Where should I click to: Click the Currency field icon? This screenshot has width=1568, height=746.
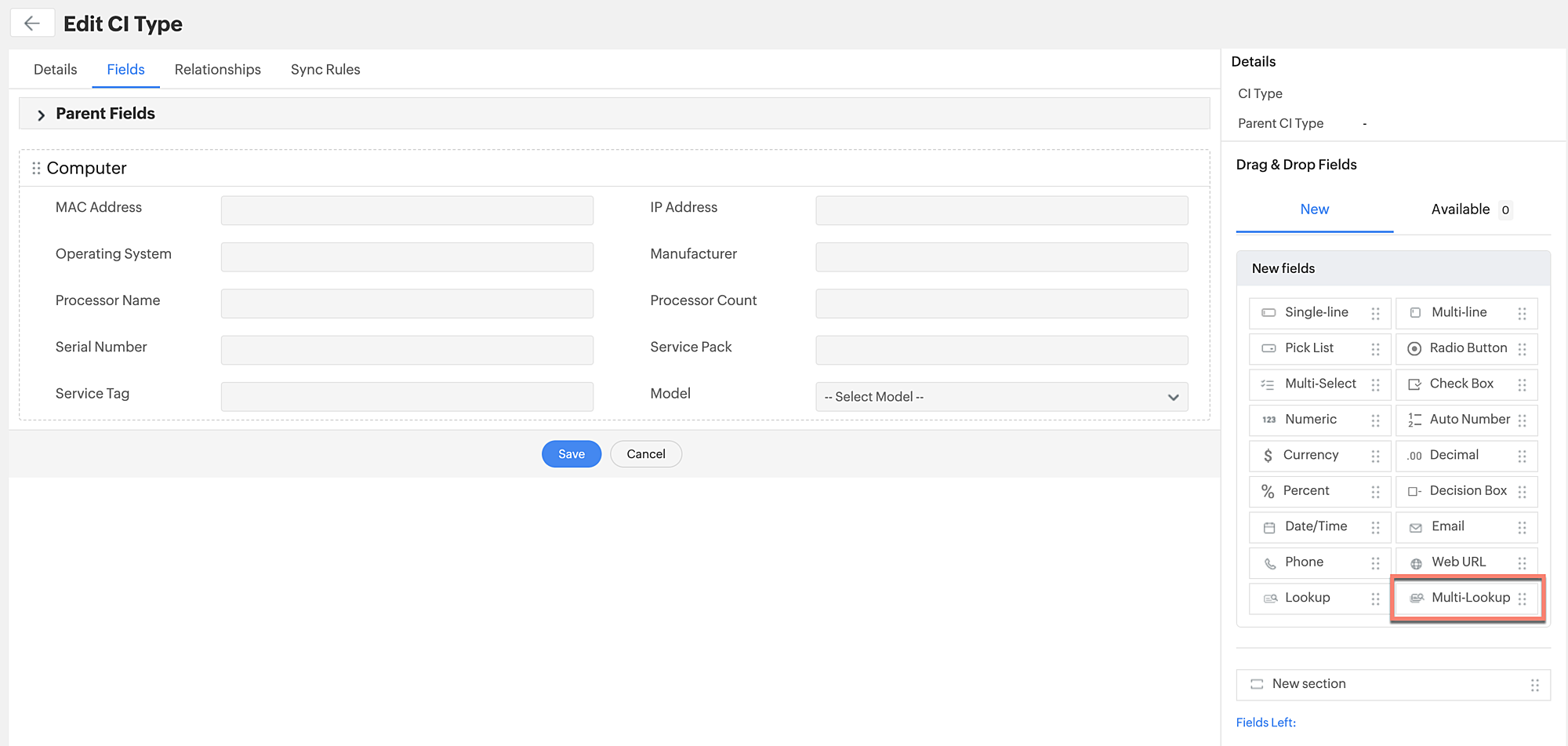1269,455
